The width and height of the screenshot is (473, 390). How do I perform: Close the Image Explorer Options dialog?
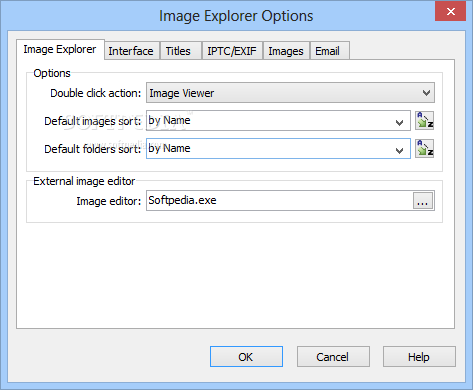click(x=450, y=11)
